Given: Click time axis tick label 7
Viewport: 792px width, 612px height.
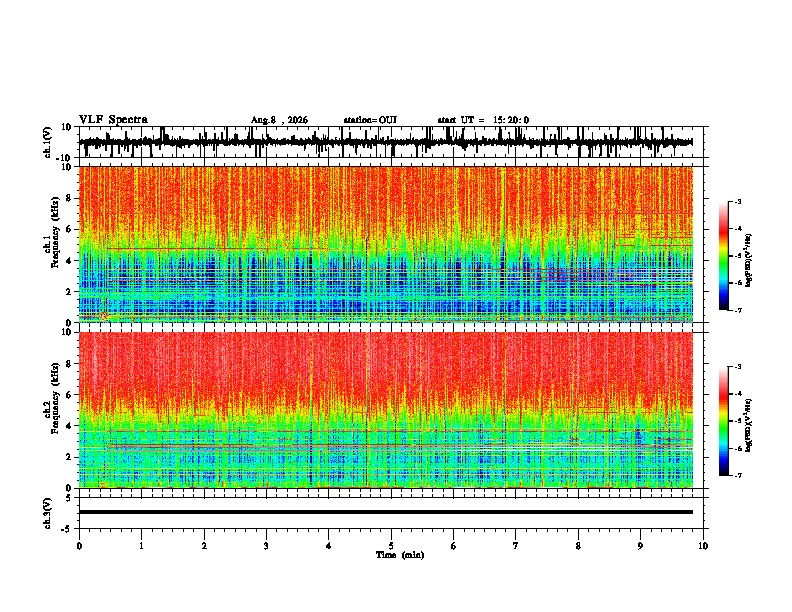Looking at the screenshot, I should [516, 546].
